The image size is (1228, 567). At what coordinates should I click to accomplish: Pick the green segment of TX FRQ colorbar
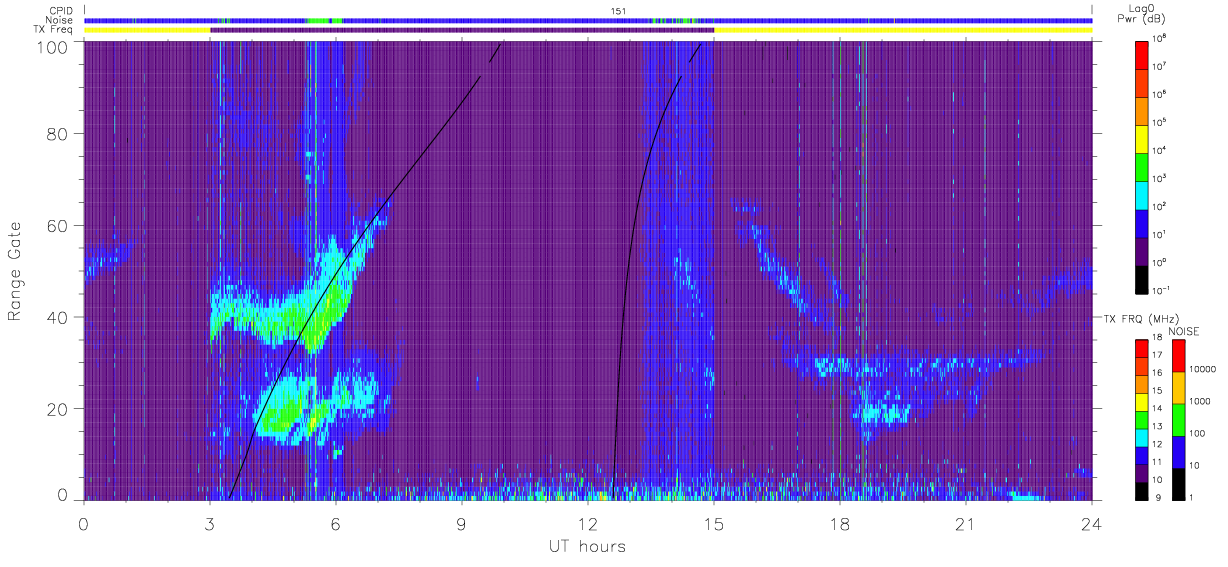pos(1142,421)
